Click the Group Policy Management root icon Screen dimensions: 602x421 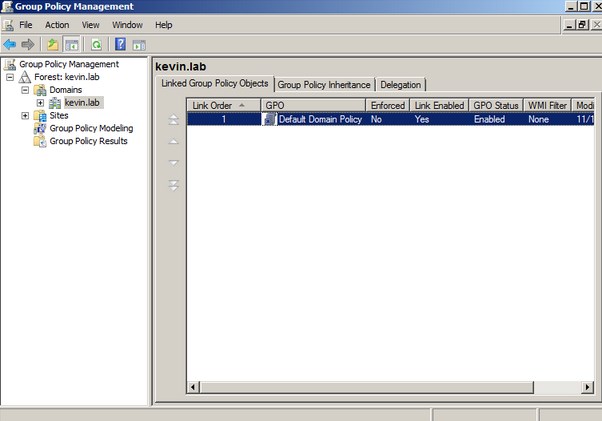pos(10,64)
